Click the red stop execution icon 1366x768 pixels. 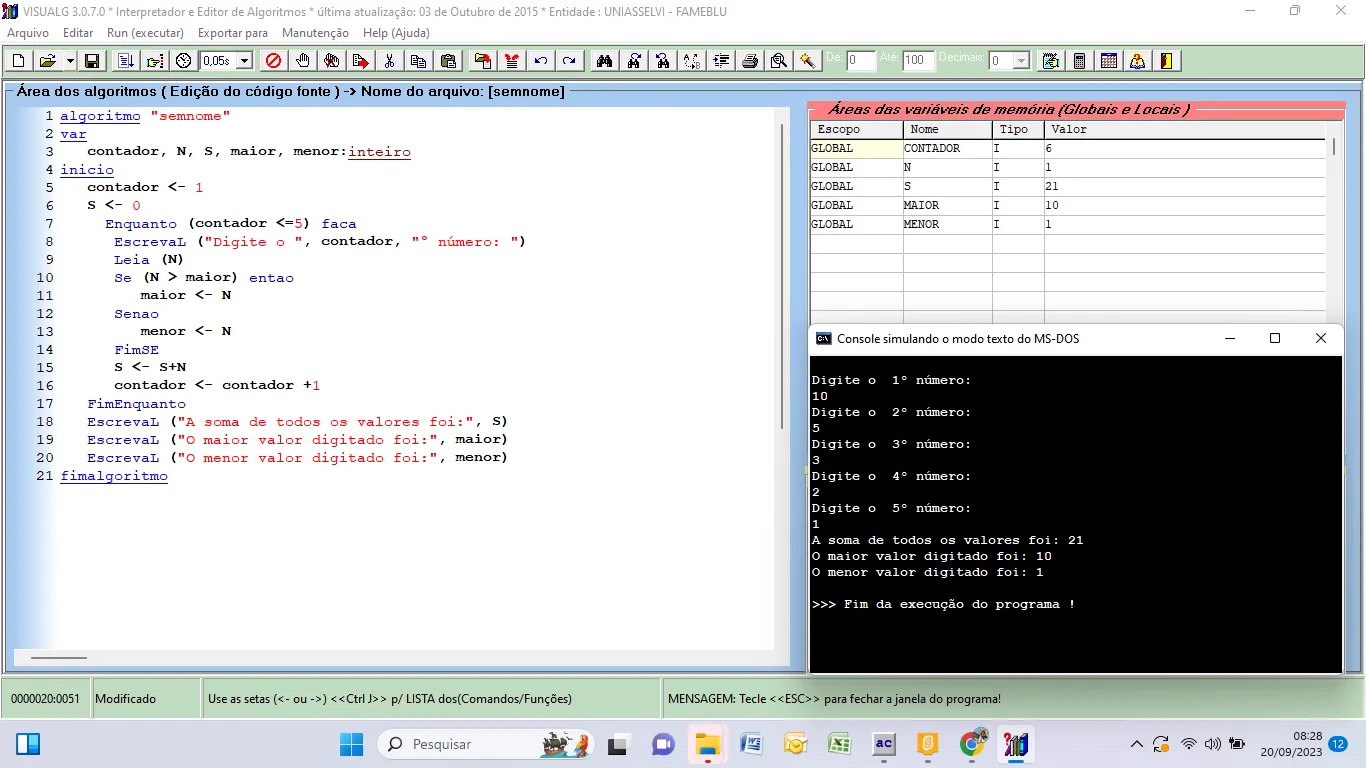point(273,61)
